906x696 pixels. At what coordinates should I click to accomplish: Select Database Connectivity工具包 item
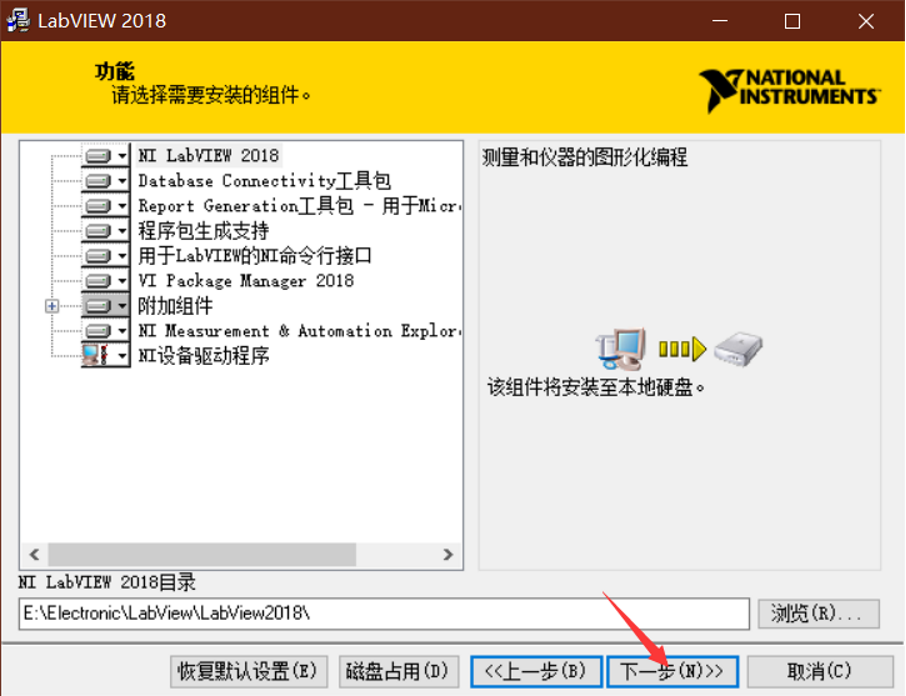pos(264,181)
